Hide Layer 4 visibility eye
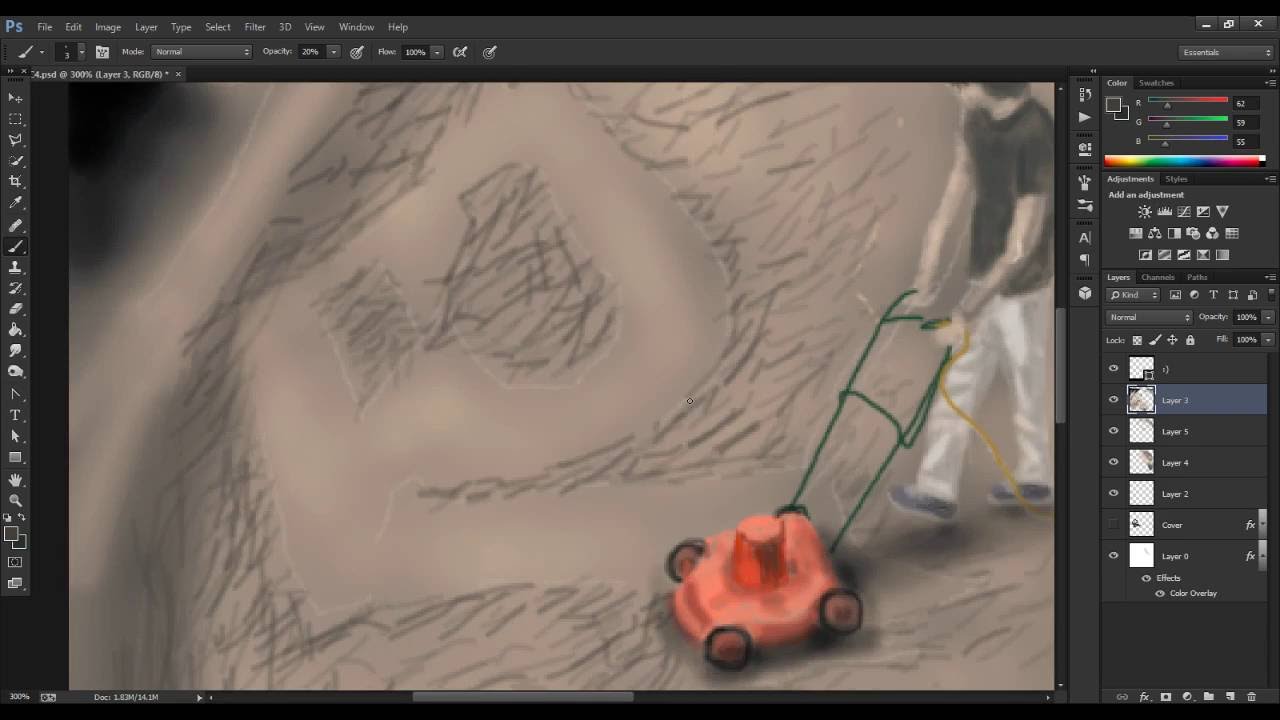 tap(1114, 462)
